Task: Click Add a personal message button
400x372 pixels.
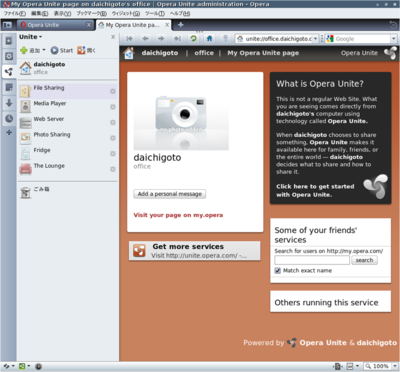Action: pyautogui.click(x=170, y=194)
